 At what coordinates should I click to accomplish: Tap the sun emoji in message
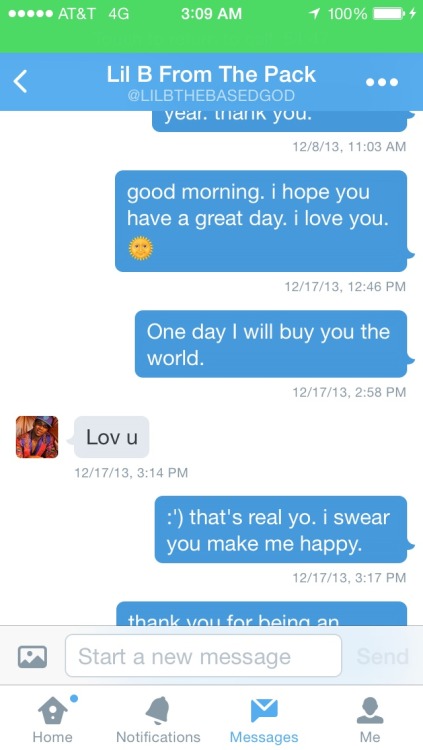pos(141,248)
